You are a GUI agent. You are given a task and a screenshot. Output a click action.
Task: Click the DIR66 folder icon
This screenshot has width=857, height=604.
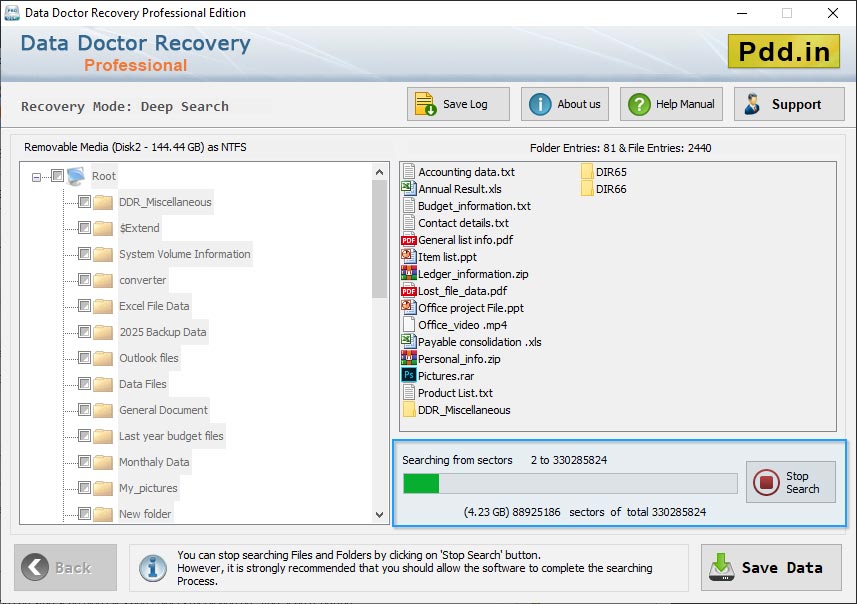pyautogui.click(x=587, y=189)
